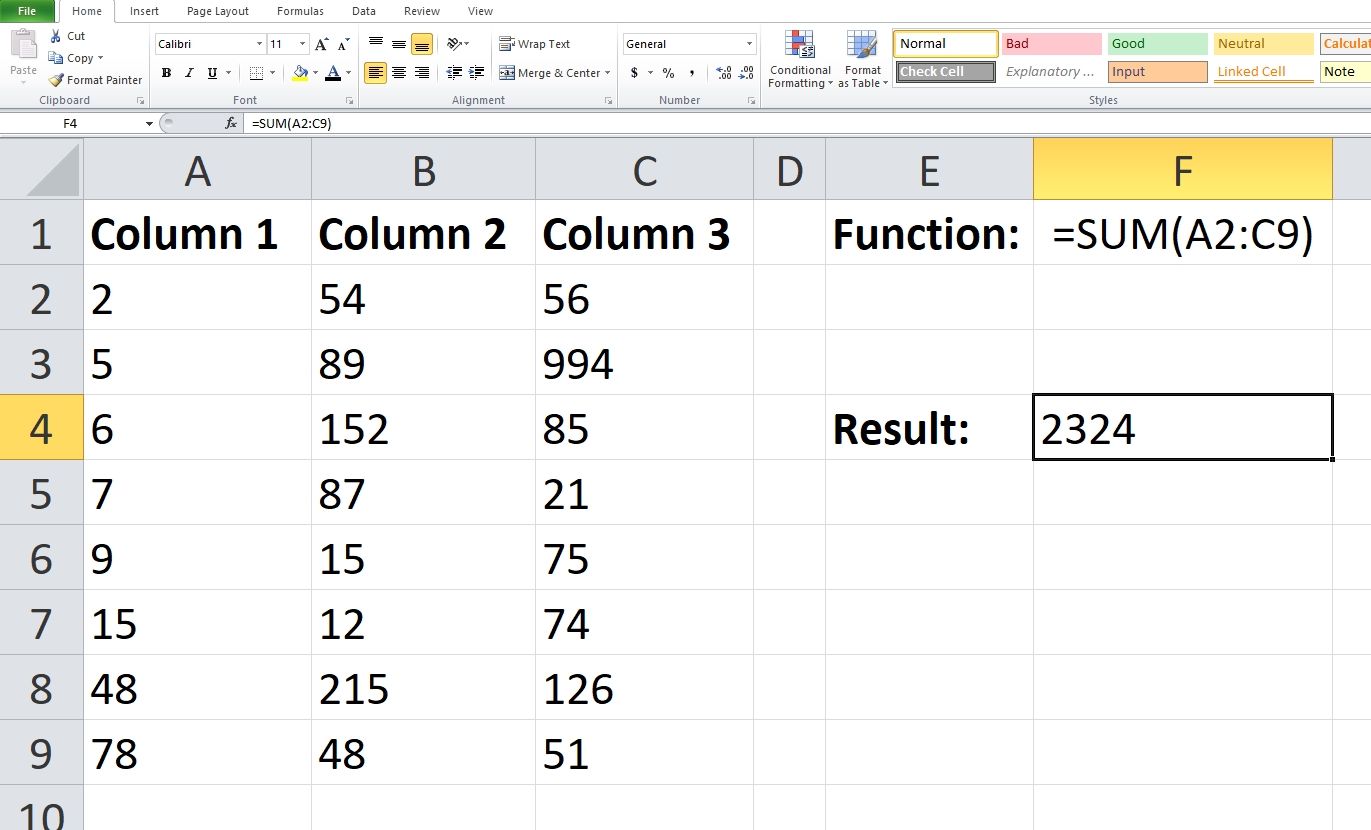Click Merge & Center
Viewport: 1371px width, 830px height.
click(550, 73)
